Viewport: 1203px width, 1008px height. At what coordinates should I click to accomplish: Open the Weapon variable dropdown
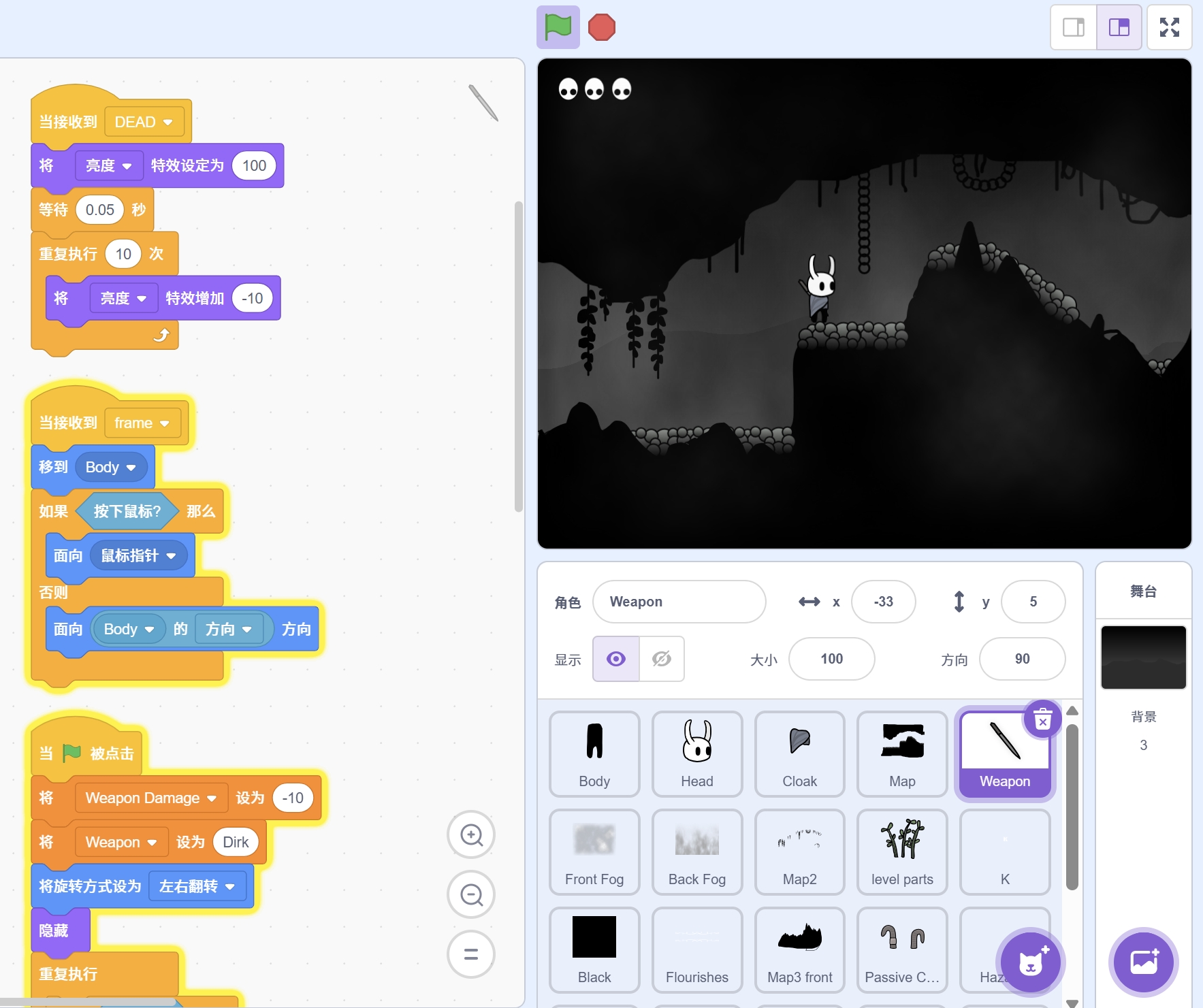coord(121,842)
